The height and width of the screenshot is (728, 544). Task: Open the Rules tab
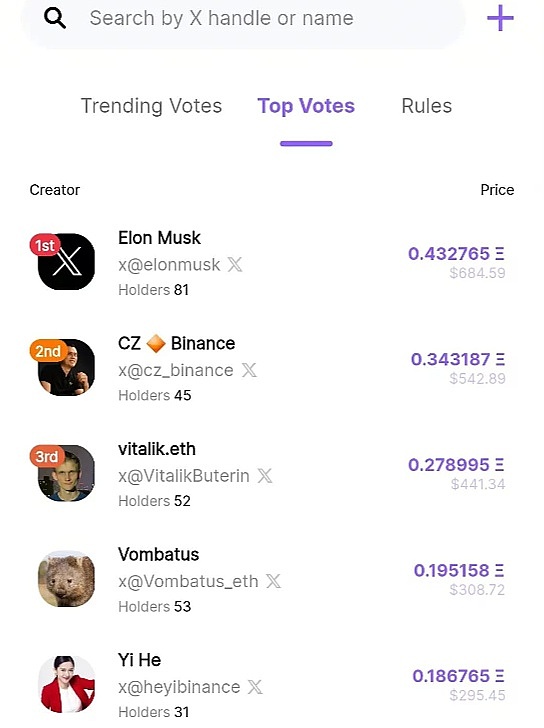click(427, 106)
